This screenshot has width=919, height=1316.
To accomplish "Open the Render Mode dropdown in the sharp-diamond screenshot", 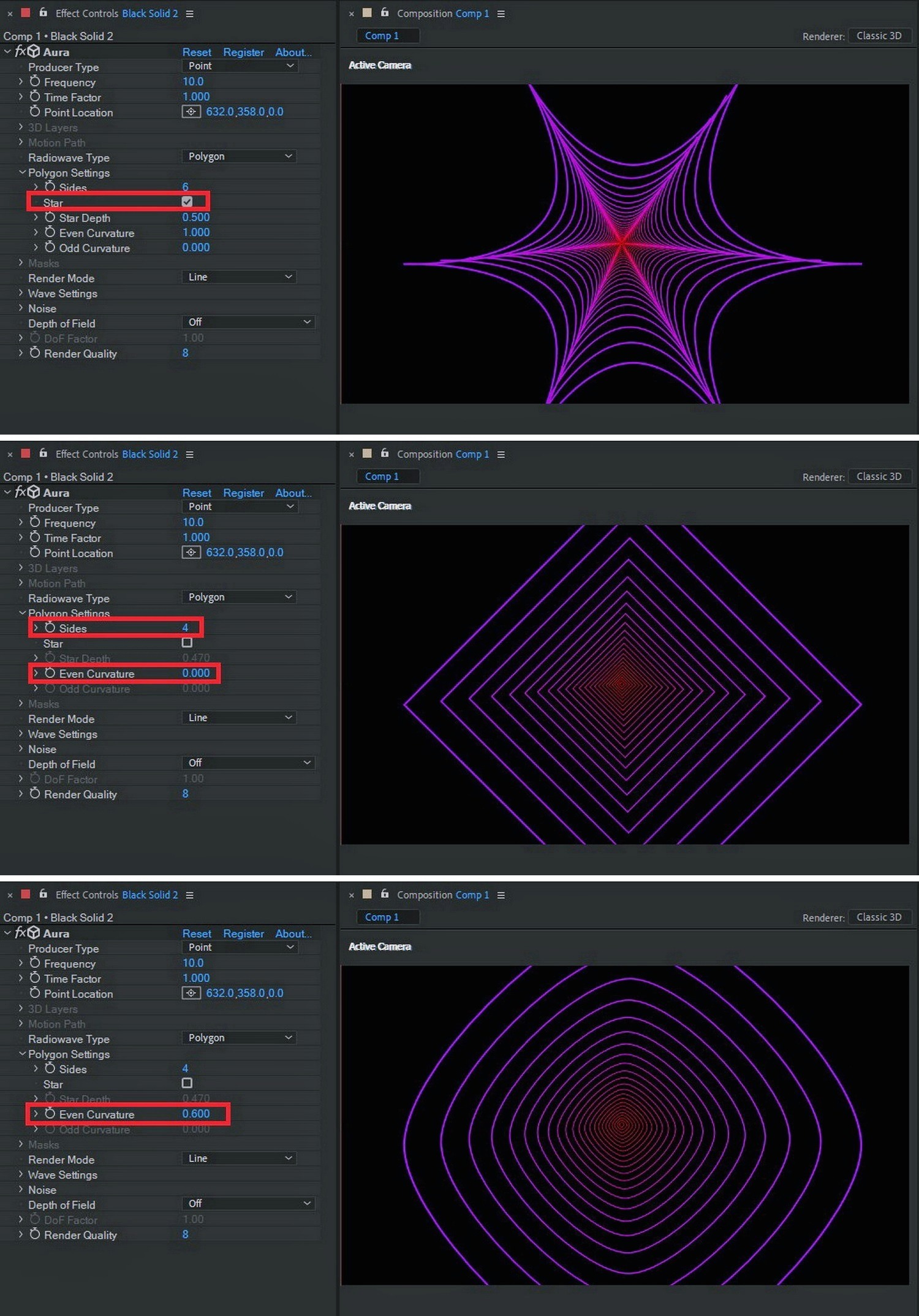I will click(x=239, y=718).
